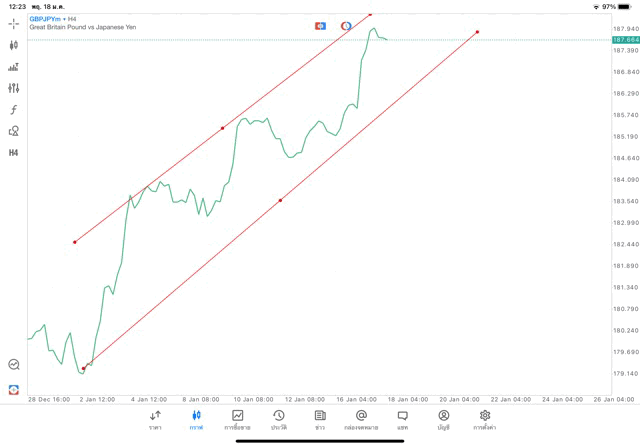Screen dimensions: 640x447
Task: Open chart settings sliders icon
Action: [14, 88]
